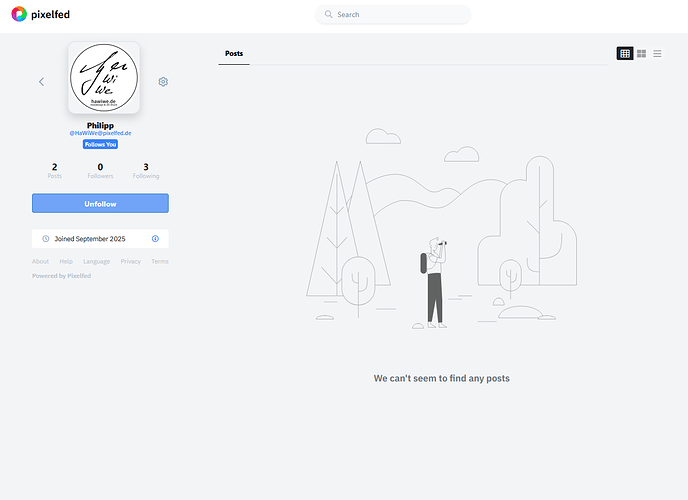Click the @HaWiWe@pixelfed.de handle

tap(100, 133)
